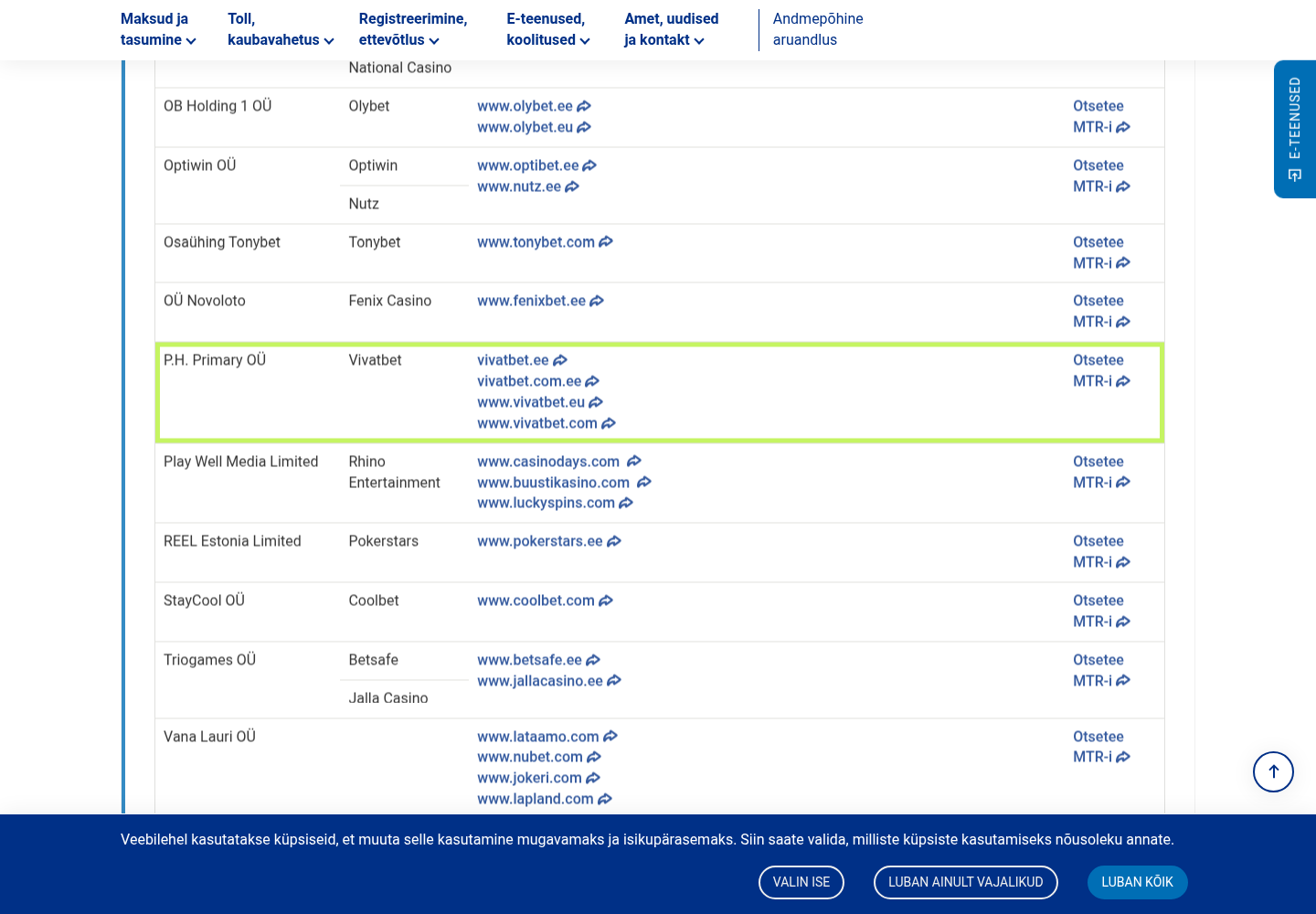The height and width of the screenshot is (914, 1316).
Task: Select the Triogames OÜ company name
Action: point(209,660)
